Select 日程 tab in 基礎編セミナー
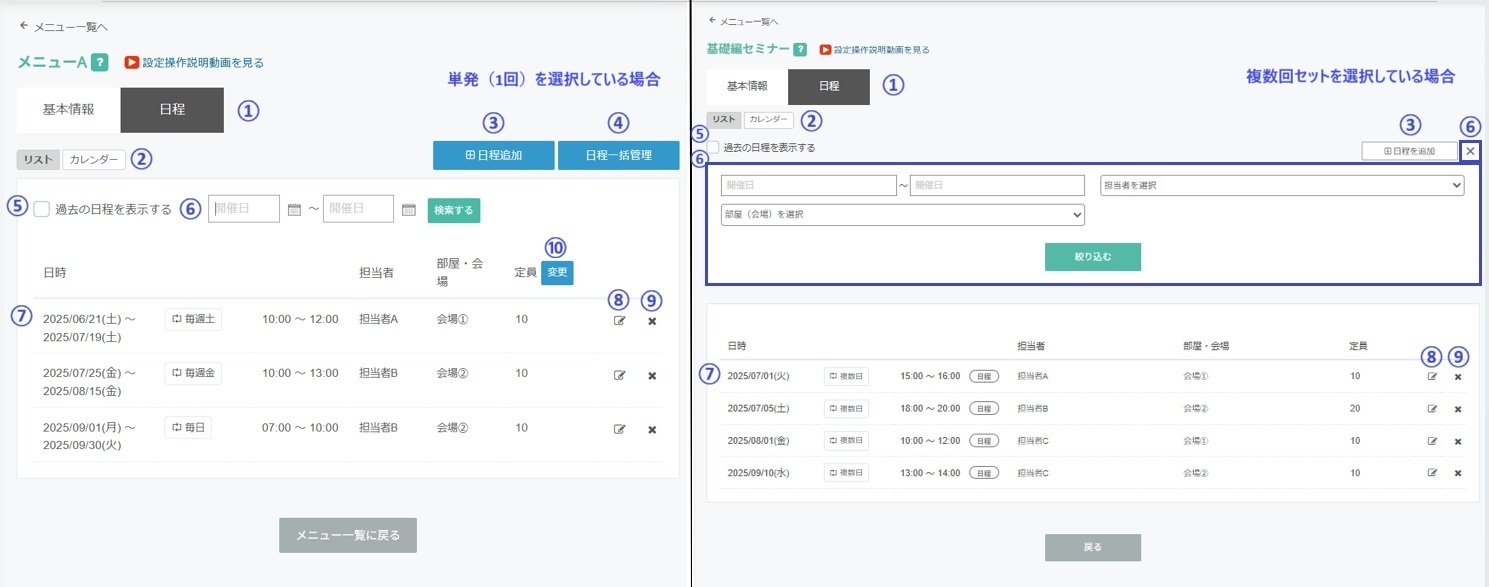 (x=828, y=87)
